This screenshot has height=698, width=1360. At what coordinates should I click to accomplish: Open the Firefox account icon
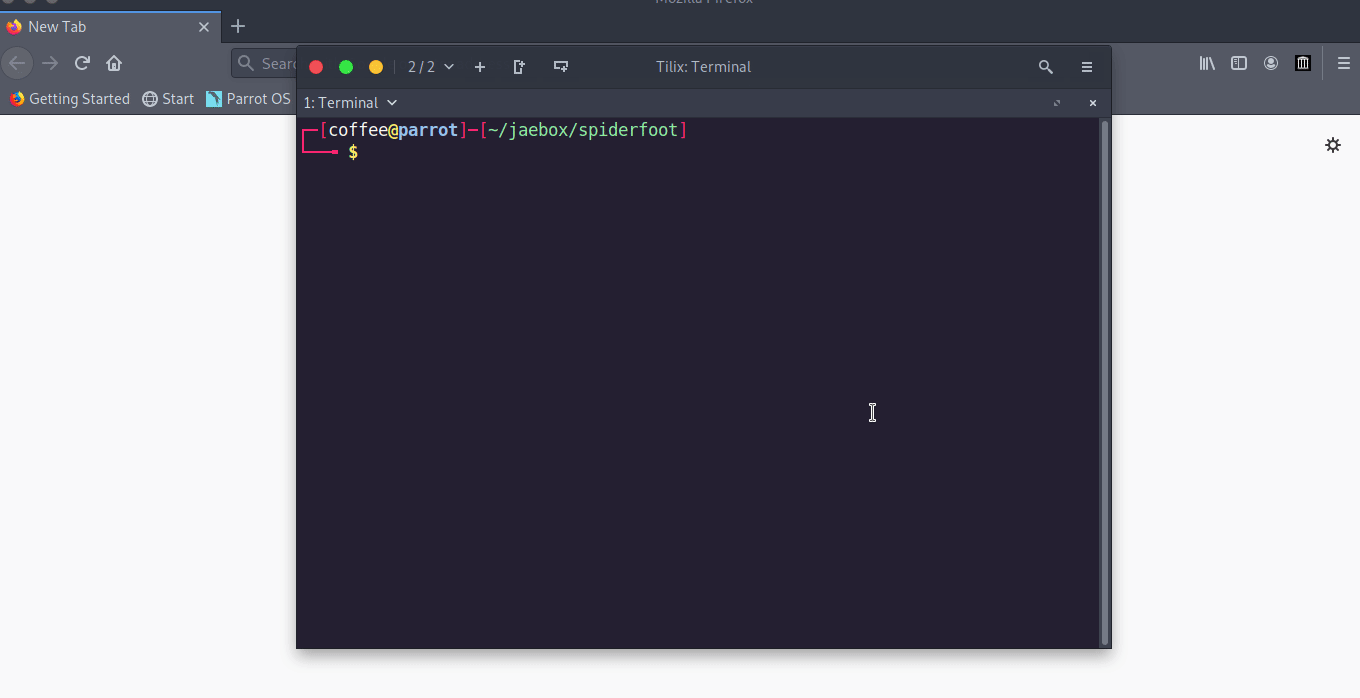pyautogui.click(x=1271, y=63)
